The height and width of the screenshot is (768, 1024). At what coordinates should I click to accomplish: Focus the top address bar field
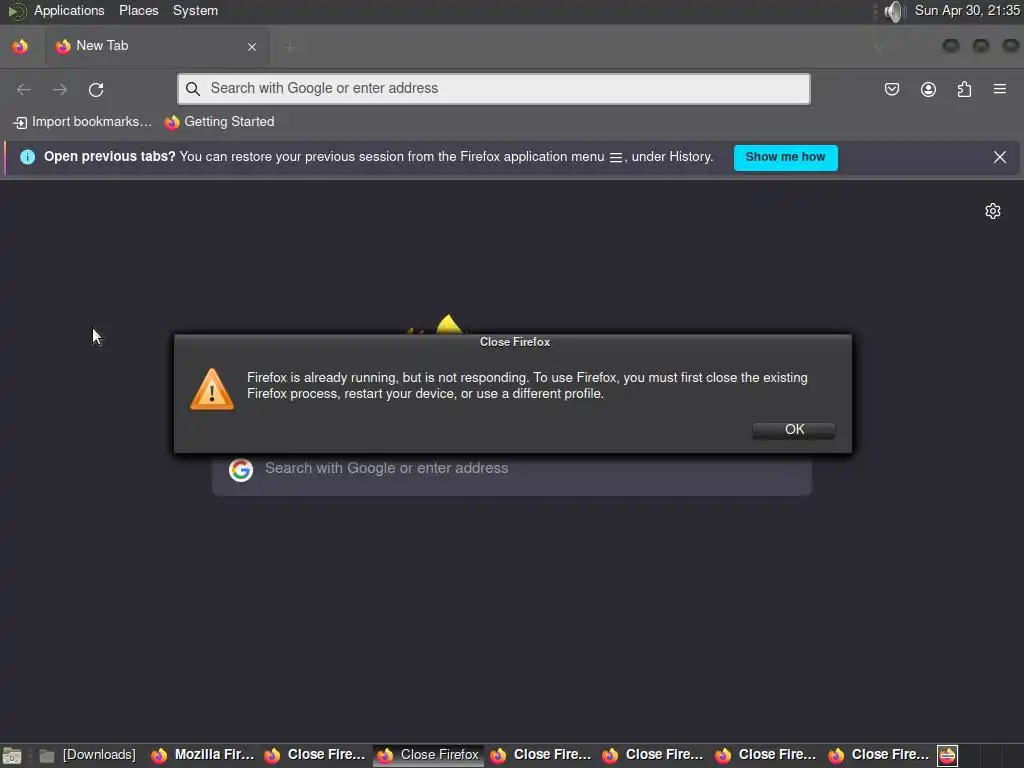coord(494,89)
